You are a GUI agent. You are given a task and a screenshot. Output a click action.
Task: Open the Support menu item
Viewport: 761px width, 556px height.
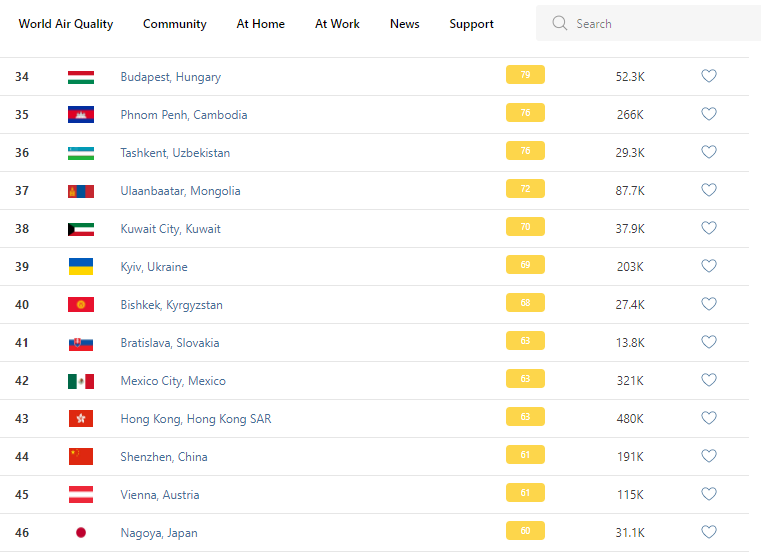coord(471,24)
